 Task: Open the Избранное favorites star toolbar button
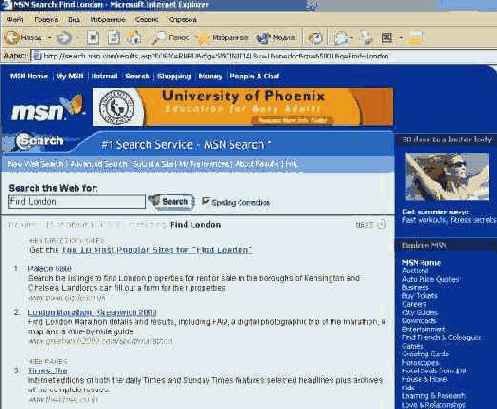pos(222,38)
